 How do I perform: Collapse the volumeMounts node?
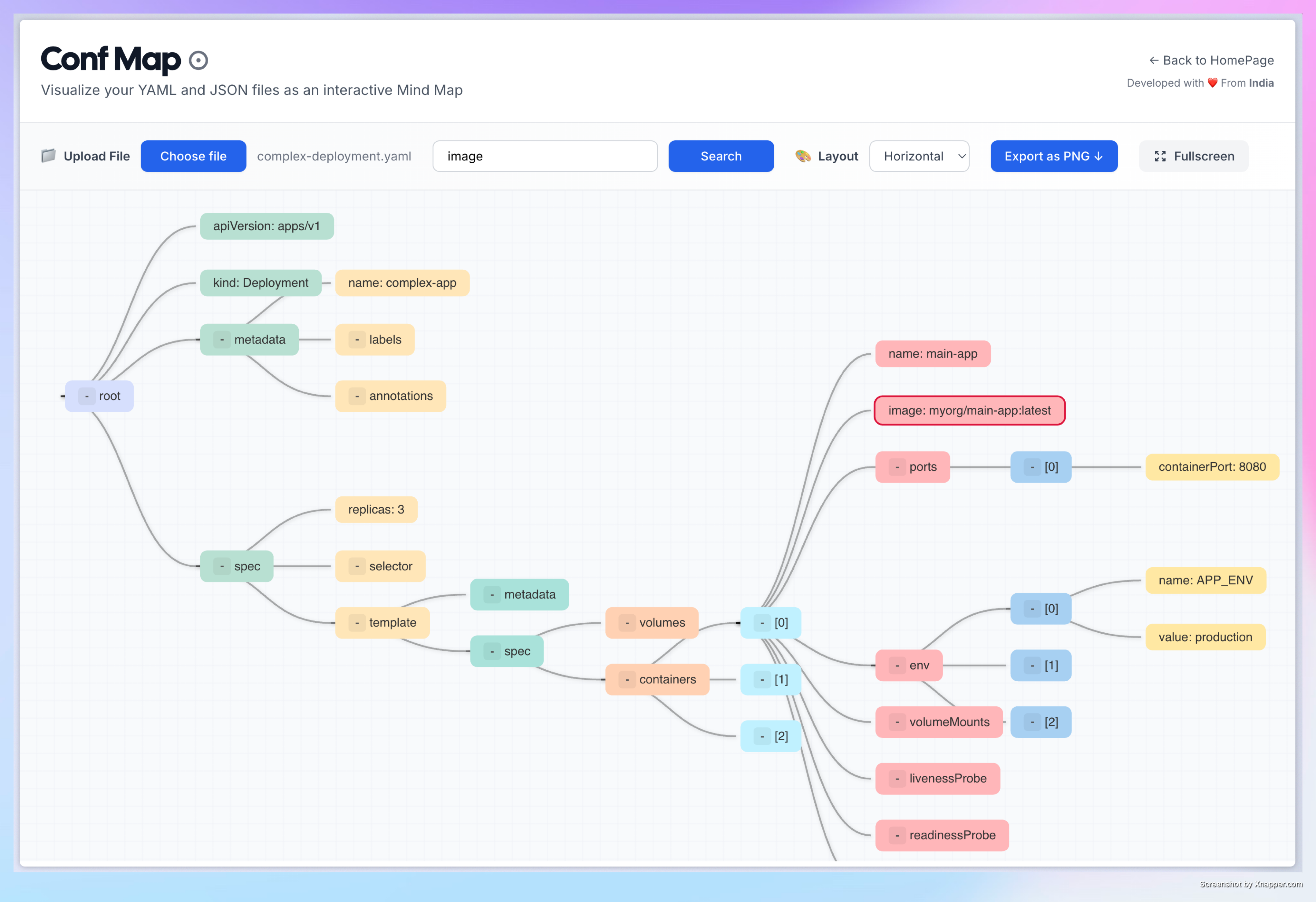897,722
